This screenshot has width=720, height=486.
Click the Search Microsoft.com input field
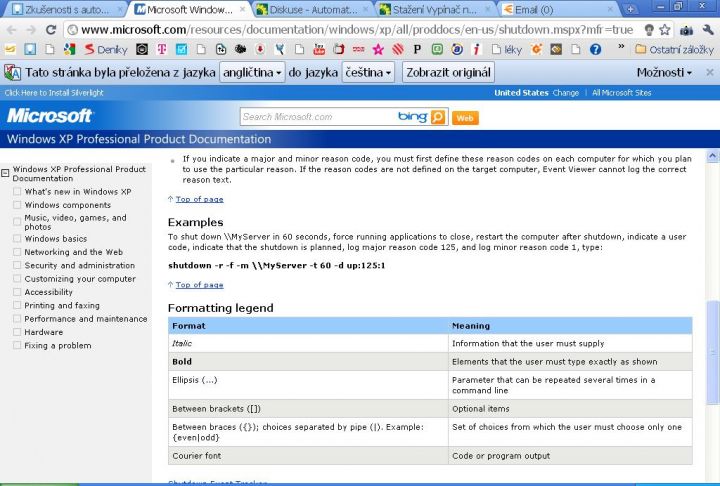click(319, 117)
